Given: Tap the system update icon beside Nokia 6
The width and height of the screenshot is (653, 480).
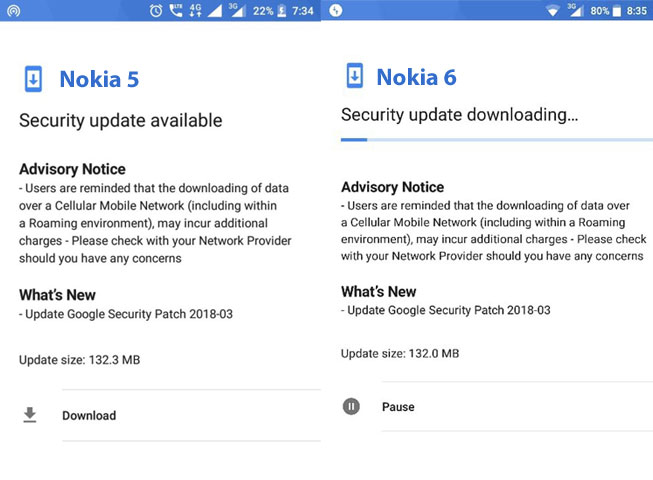Looking at the screenshot, I should [x=355, y=76].
